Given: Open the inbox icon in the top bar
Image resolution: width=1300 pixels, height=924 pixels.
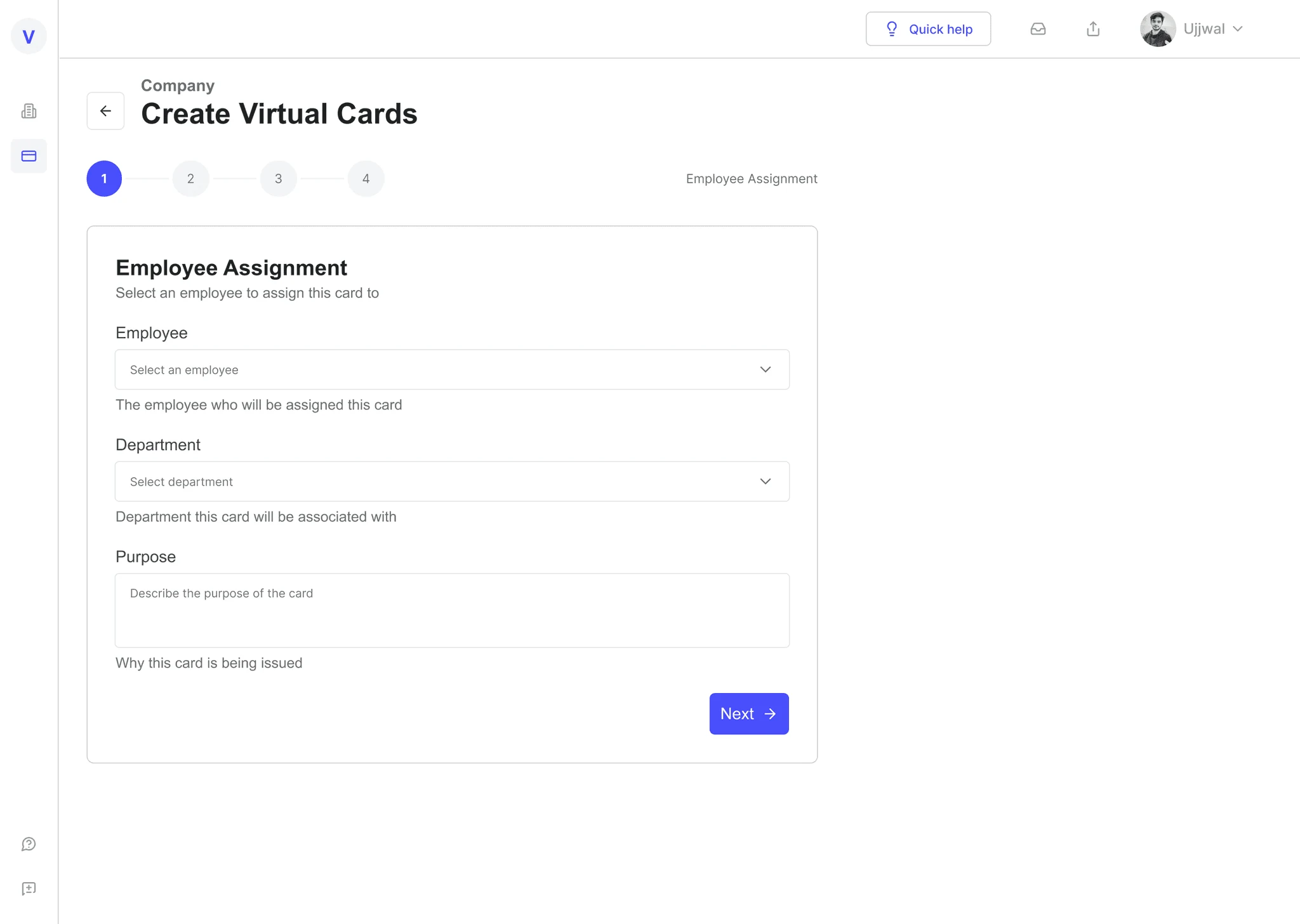Looking at the screenshot, I should point(1038,29).
